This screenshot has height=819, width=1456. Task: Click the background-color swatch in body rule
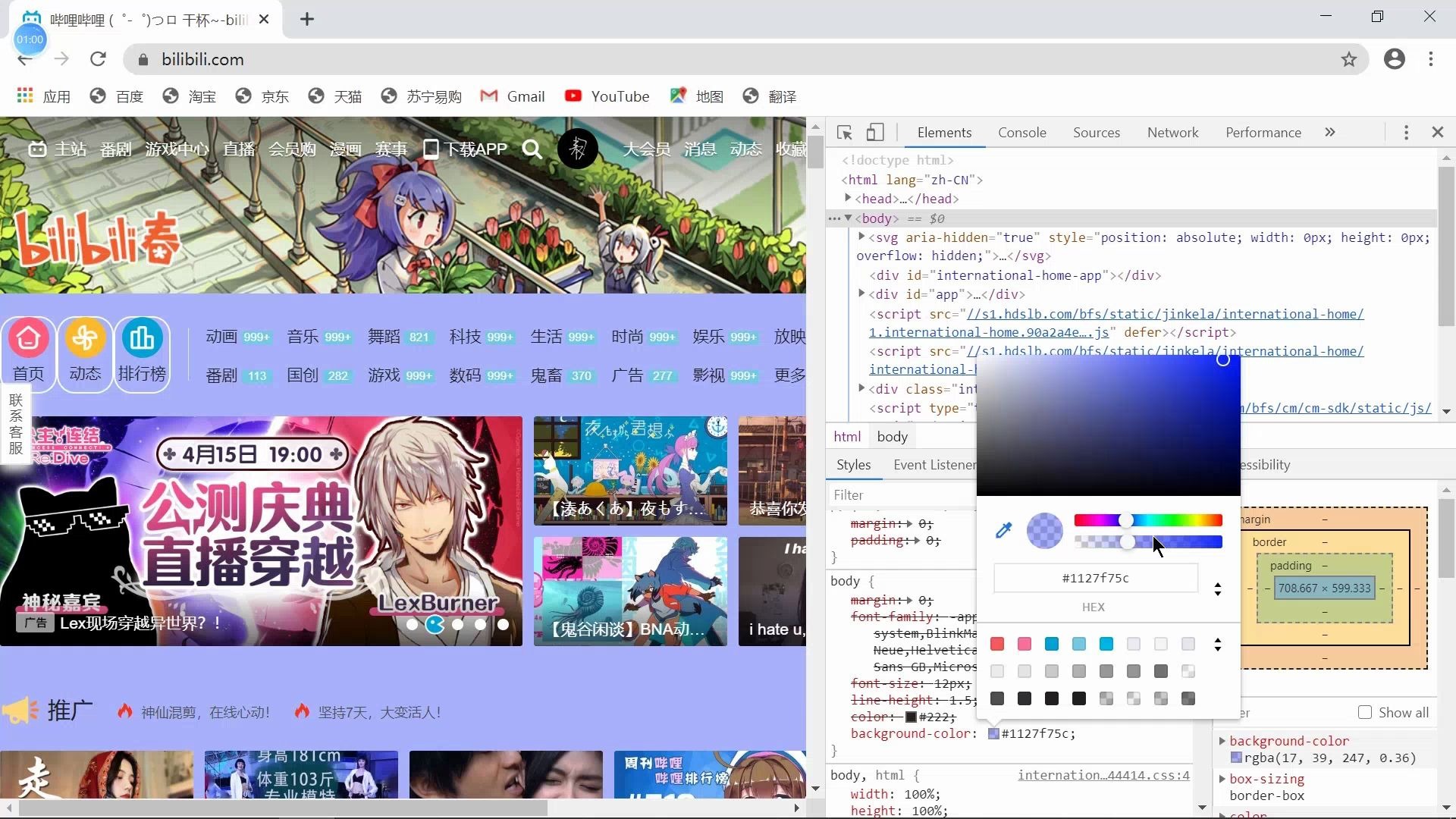[993, 734]
